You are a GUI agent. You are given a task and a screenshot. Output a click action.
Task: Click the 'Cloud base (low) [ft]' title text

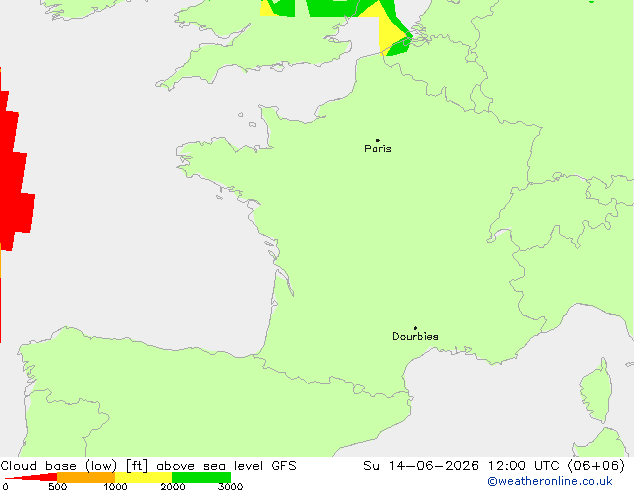[x=74, y=466]
